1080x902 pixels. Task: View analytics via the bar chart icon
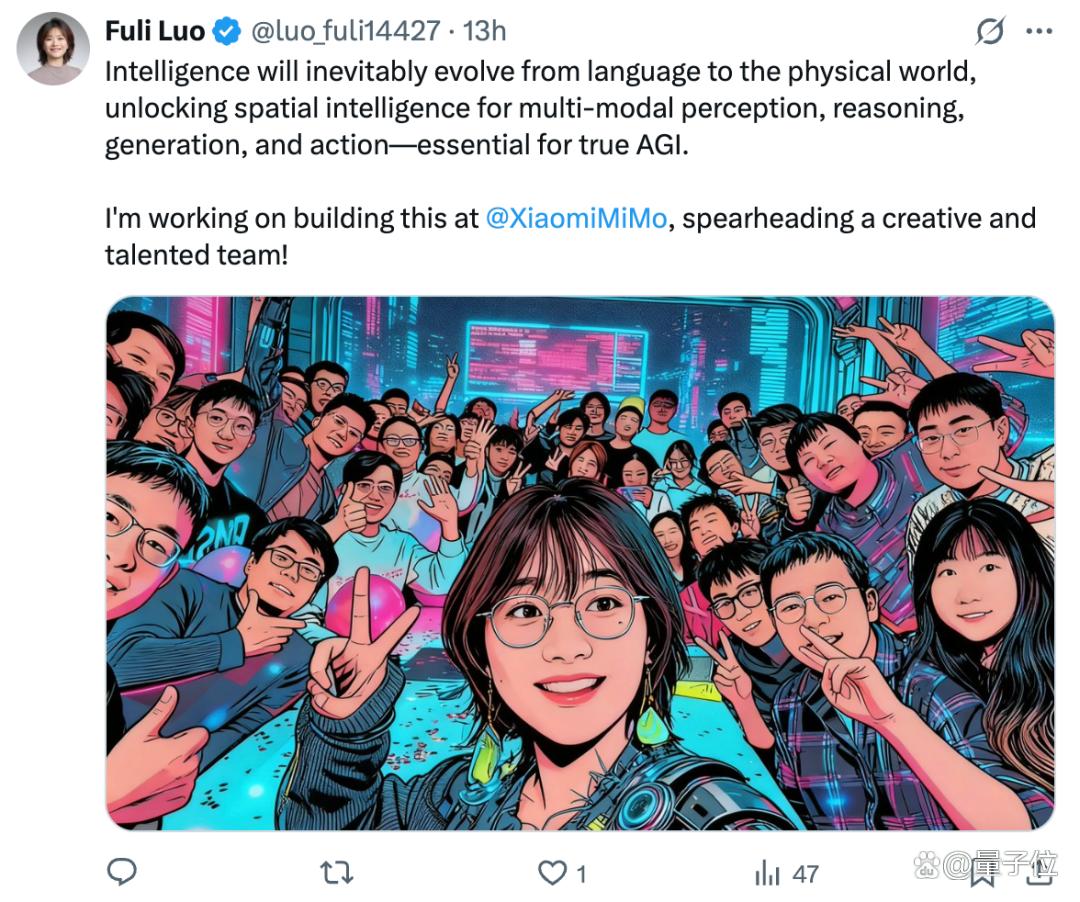767,874
